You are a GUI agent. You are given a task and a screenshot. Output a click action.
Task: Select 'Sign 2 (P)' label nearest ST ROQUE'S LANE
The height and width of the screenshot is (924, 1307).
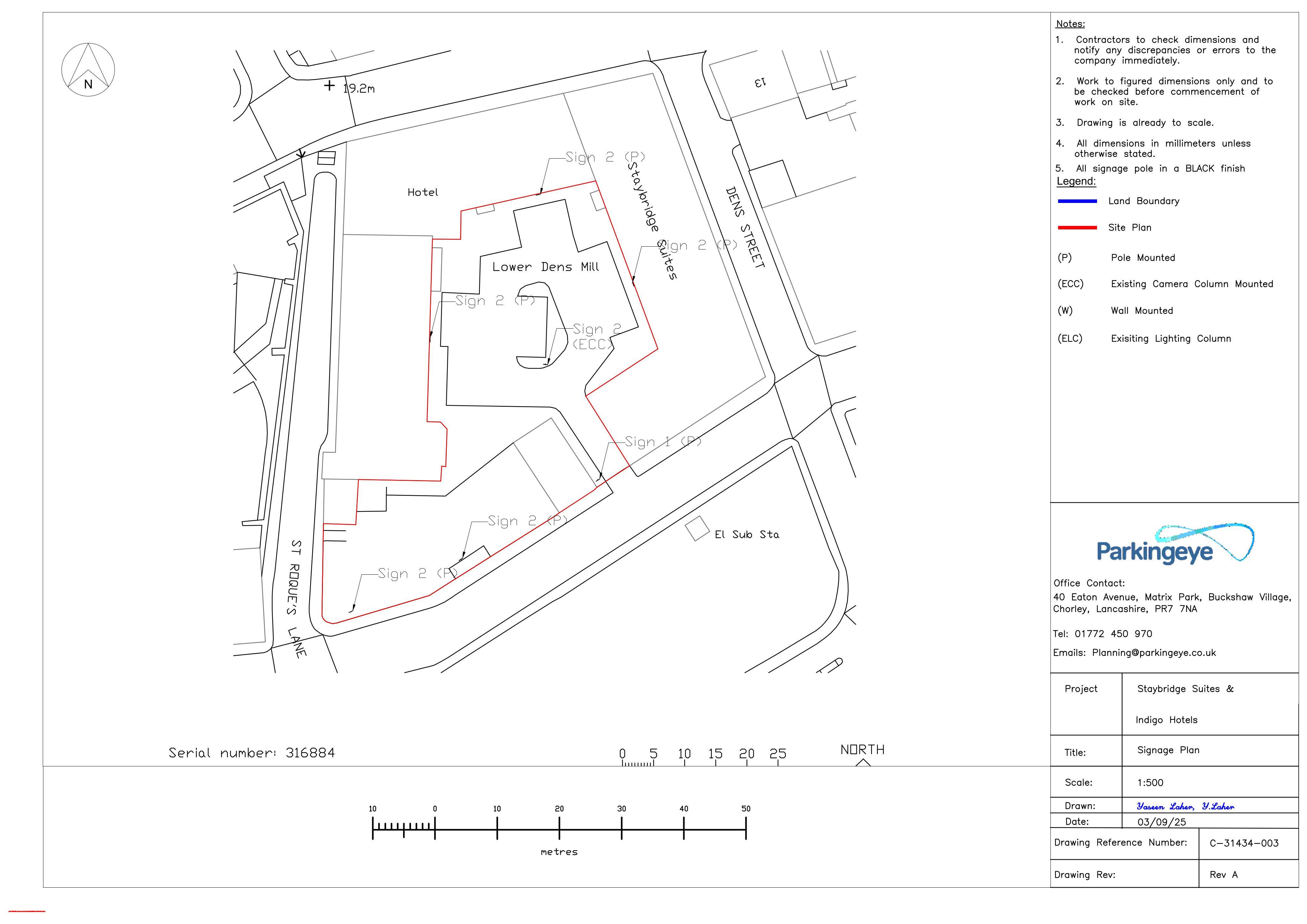417,574
